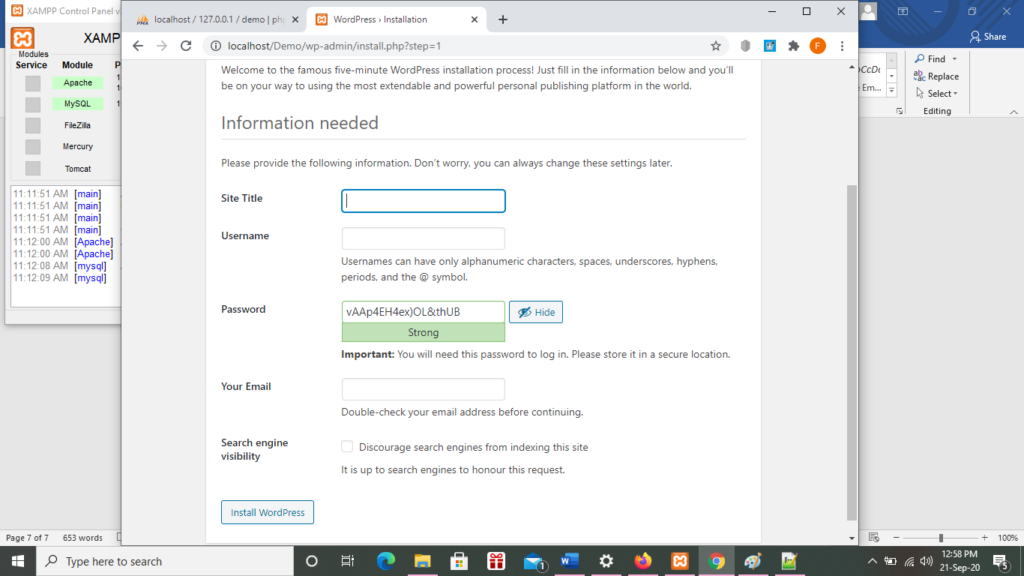The image size is (1024, 576).
Task: Show hidden system tray icons
Action: [x=872, y=561]
